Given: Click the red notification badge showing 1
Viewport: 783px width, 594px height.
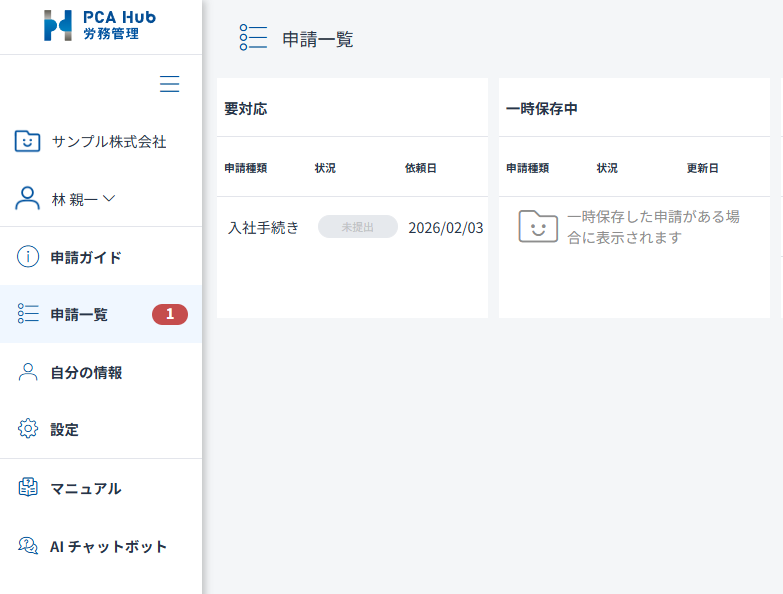Looking at the screenshot, I should pyautogui.click(x=170, y=314).
